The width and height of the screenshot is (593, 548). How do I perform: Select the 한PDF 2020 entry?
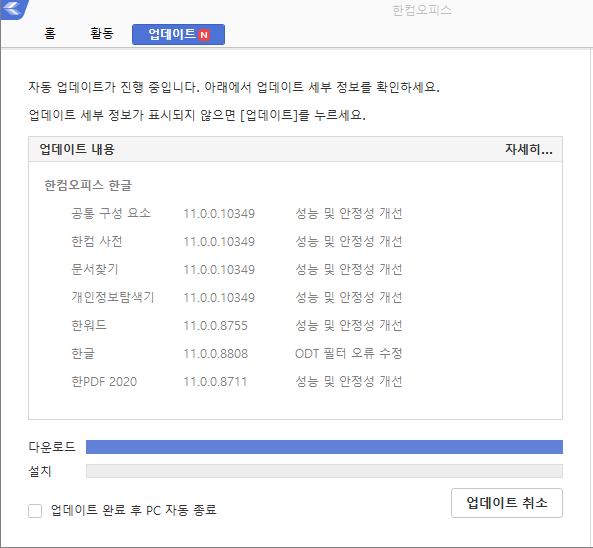[104, 381]
